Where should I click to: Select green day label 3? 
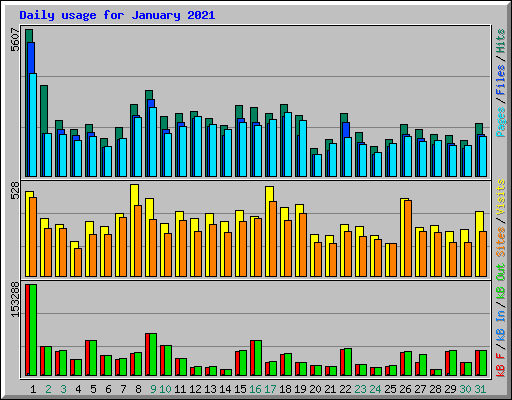pyautogui.click(x=63, y=389)
